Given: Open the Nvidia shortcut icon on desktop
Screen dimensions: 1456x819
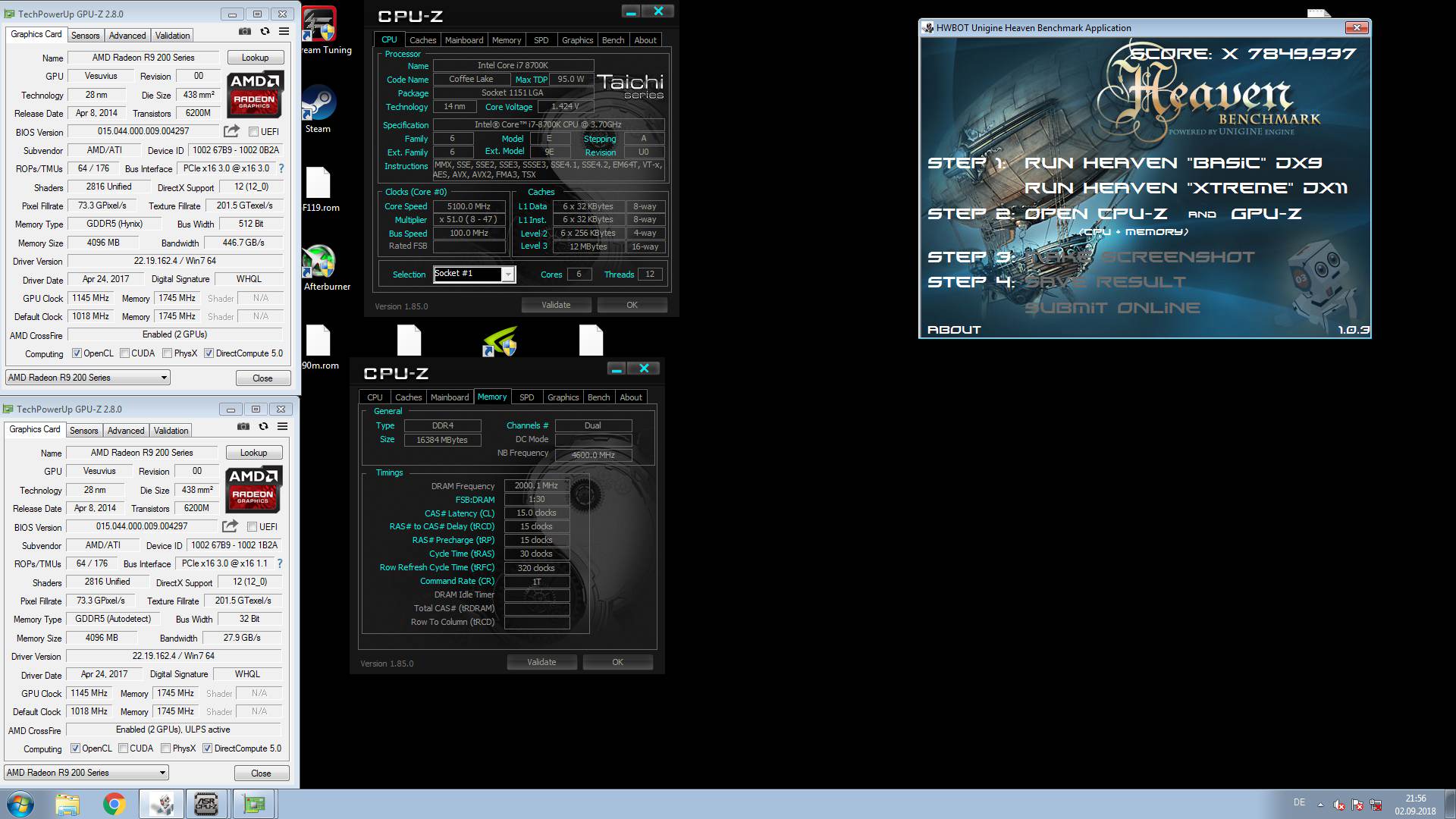Looking at the screenshot, I should 500,341.
